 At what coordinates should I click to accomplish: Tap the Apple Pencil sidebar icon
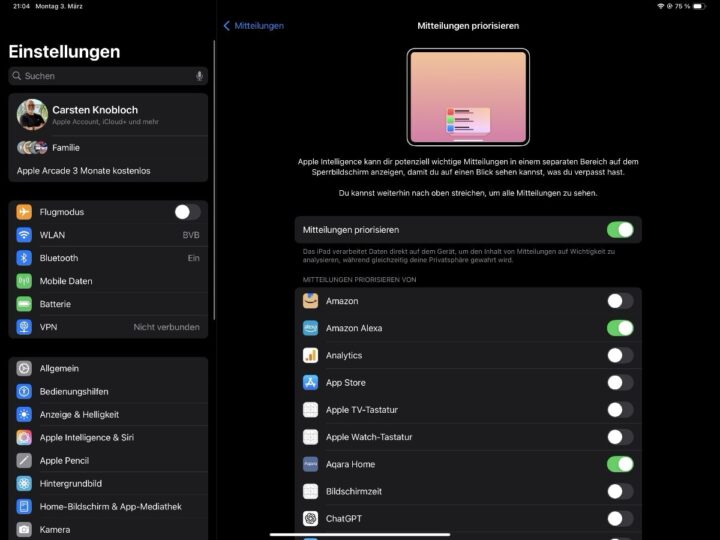24,461
